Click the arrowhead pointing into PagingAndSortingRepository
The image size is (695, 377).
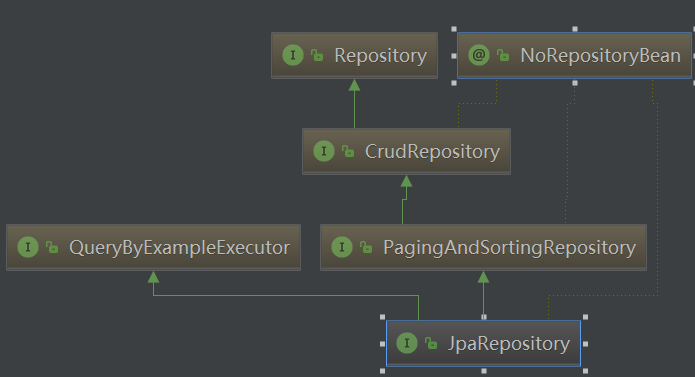[484, 277]
